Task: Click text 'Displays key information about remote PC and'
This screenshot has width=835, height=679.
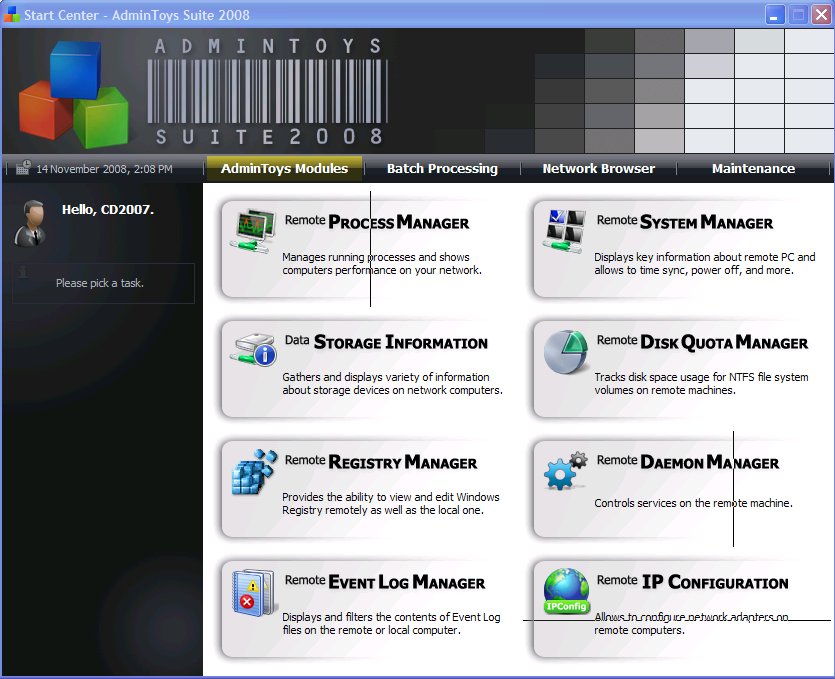Action: [x=705, y=257]
